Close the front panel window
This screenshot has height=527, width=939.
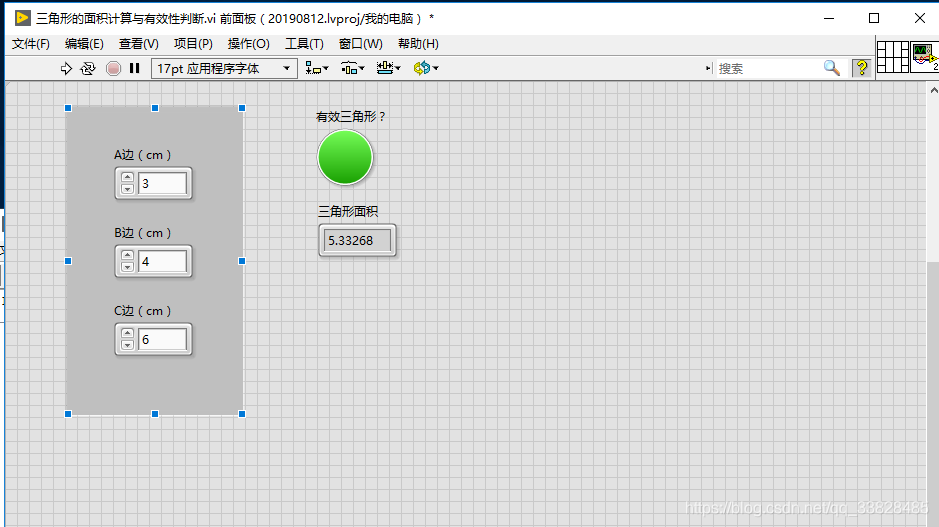pos(920,18)
